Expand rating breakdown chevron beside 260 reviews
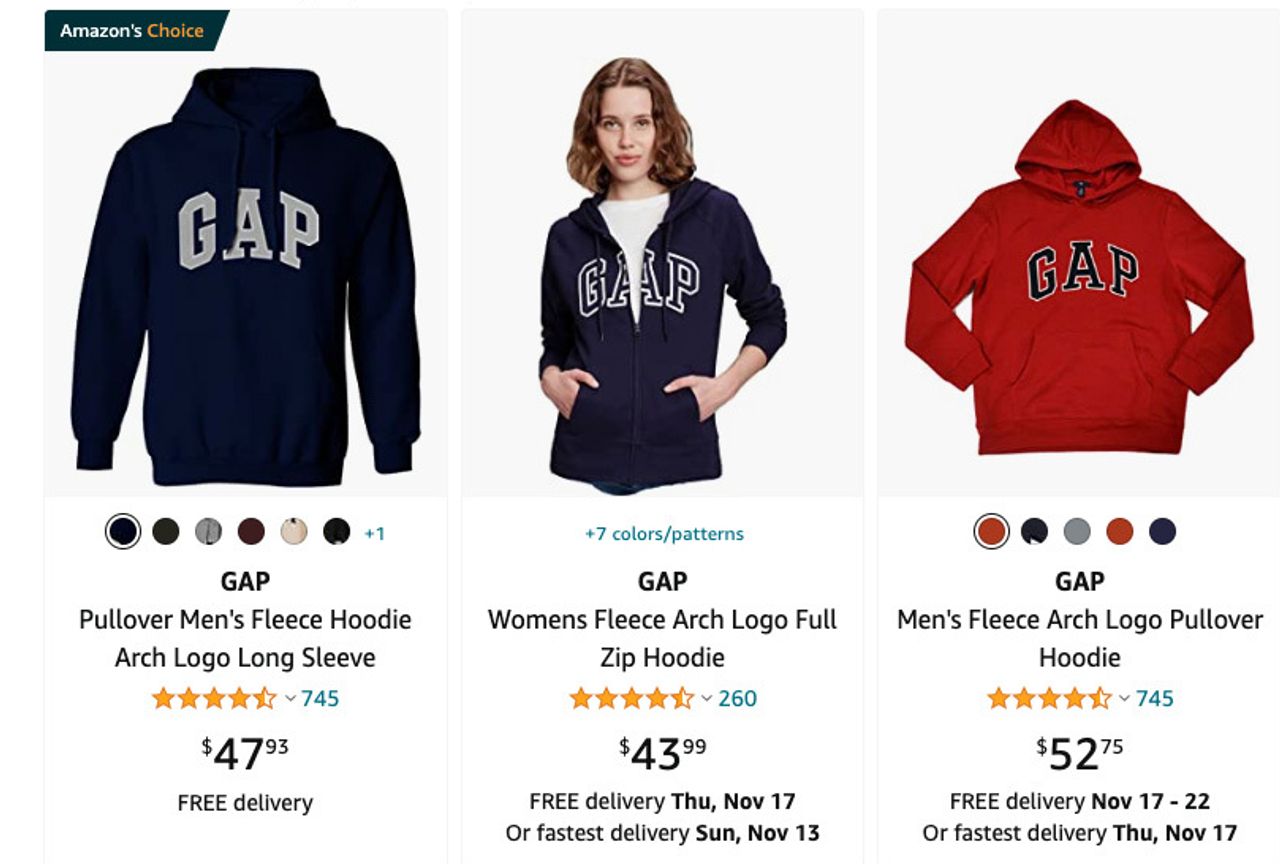The width and height of the screenshot is (1280, 864). click(707, 698)
